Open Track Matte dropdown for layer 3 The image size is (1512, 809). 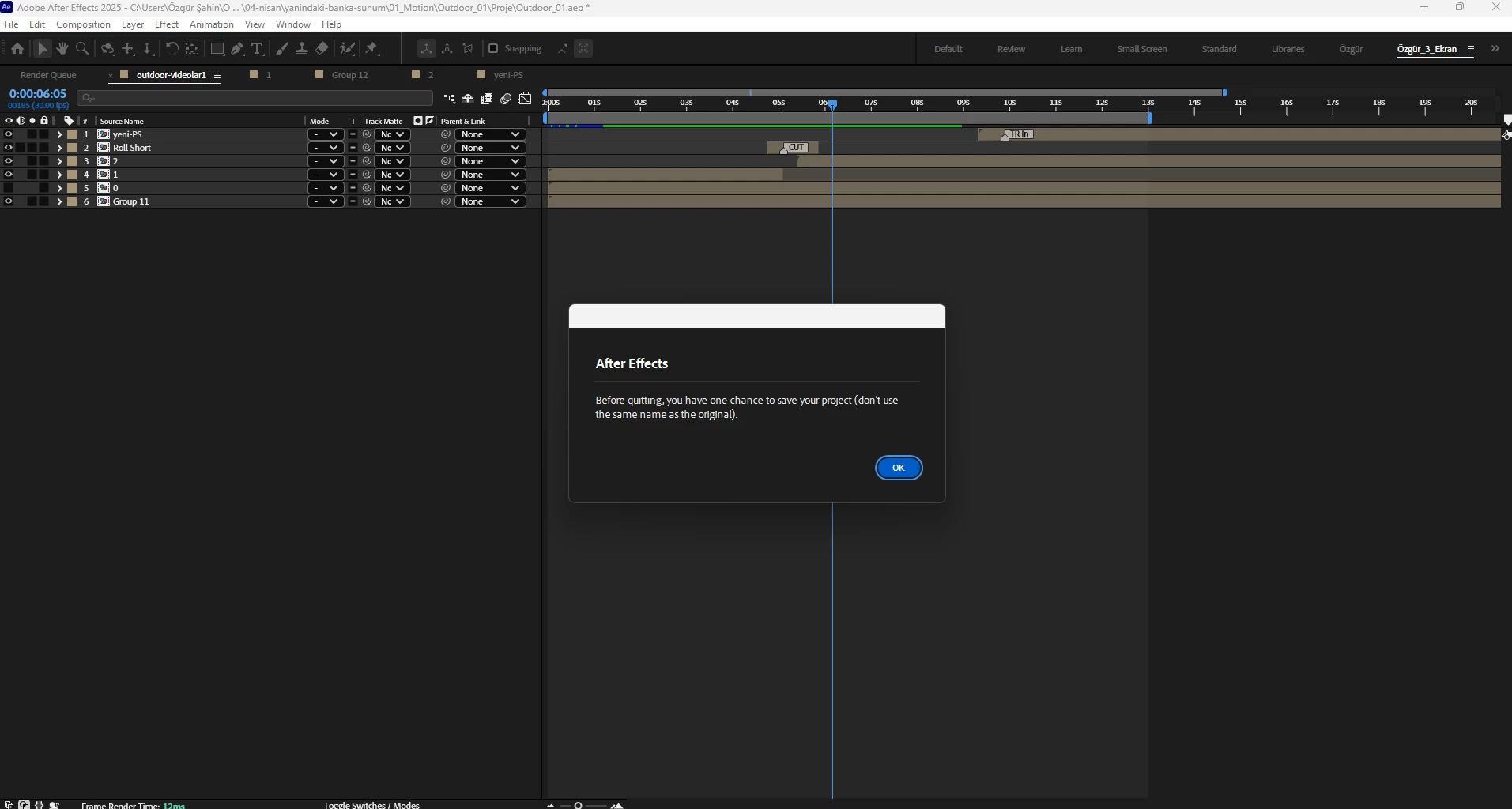click(x=393, y=161)
